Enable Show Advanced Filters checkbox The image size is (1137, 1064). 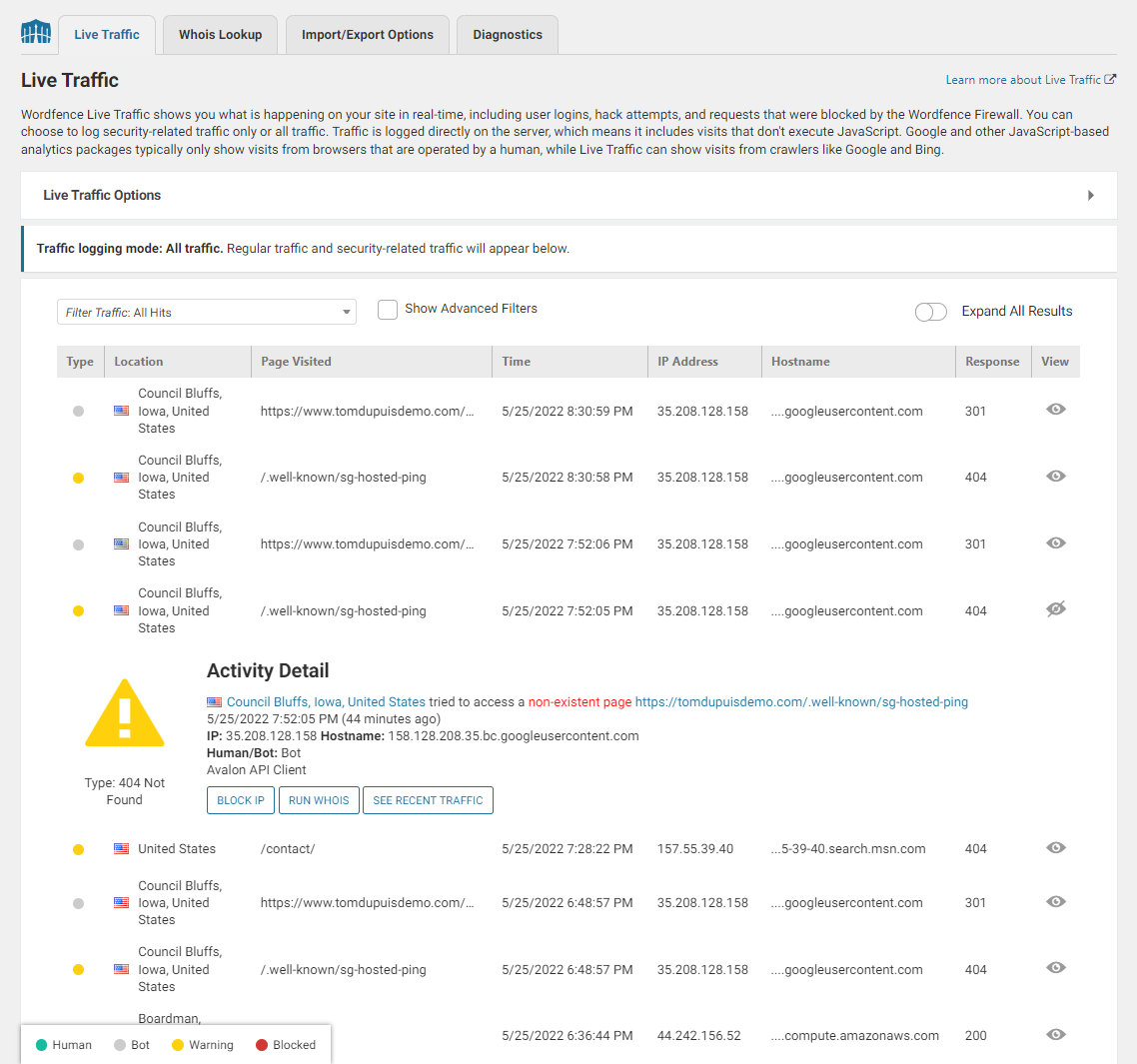388,310
